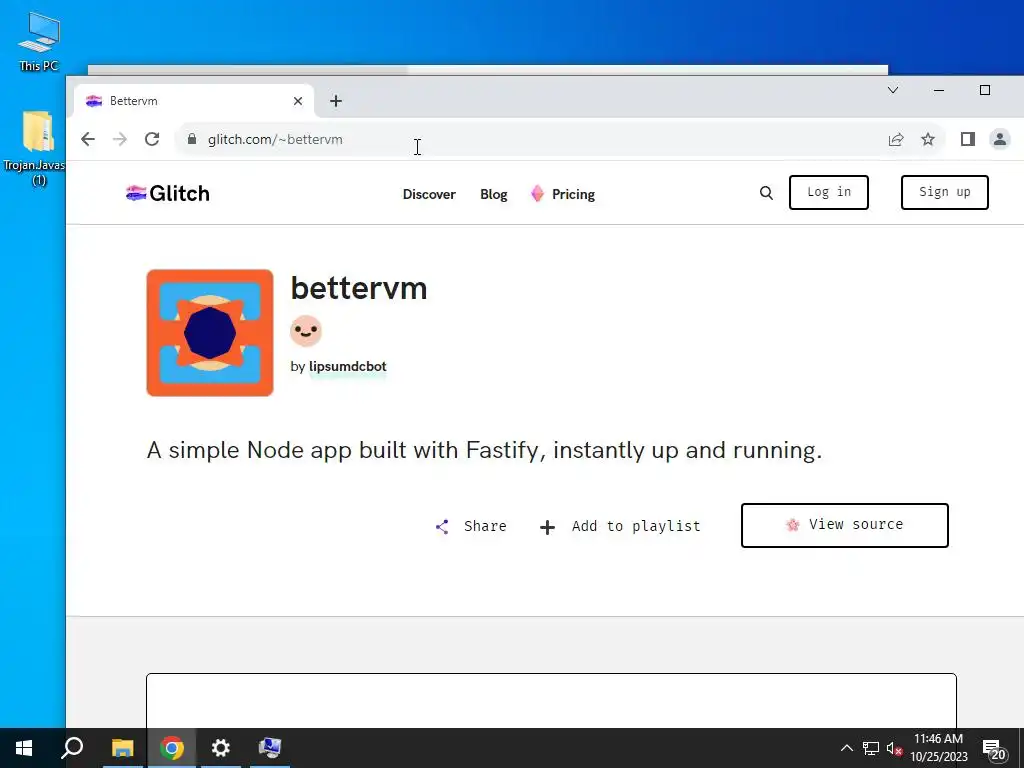Screen dimensions: 1024x768
Task: Open the Pricing page
Action: pyautogui.click(x=573, y=194)
